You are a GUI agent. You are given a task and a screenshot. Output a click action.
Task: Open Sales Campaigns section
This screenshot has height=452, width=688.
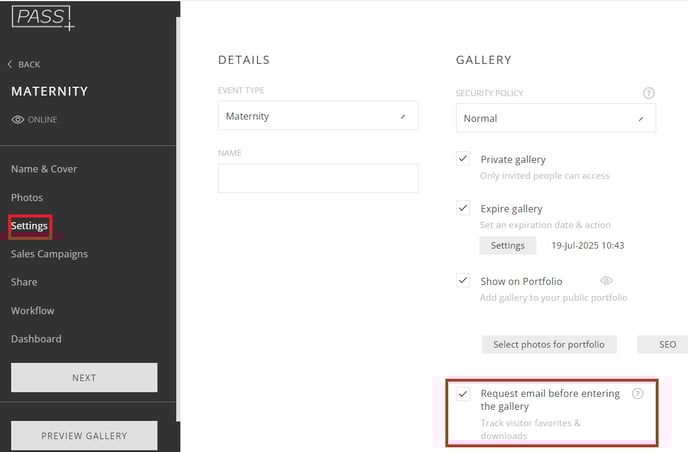(49, 254)
